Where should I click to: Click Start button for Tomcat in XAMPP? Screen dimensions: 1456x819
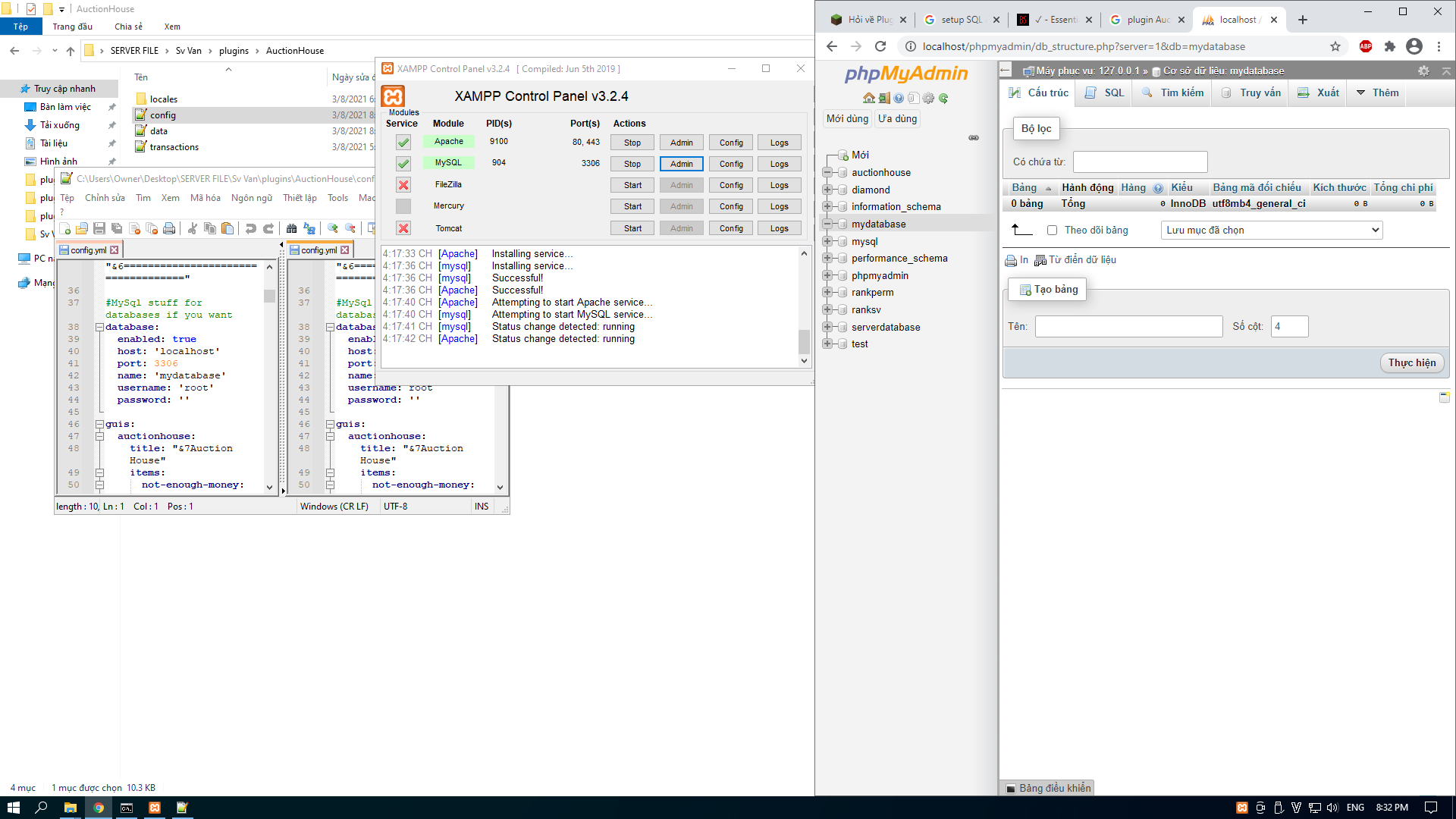point(632,228)
